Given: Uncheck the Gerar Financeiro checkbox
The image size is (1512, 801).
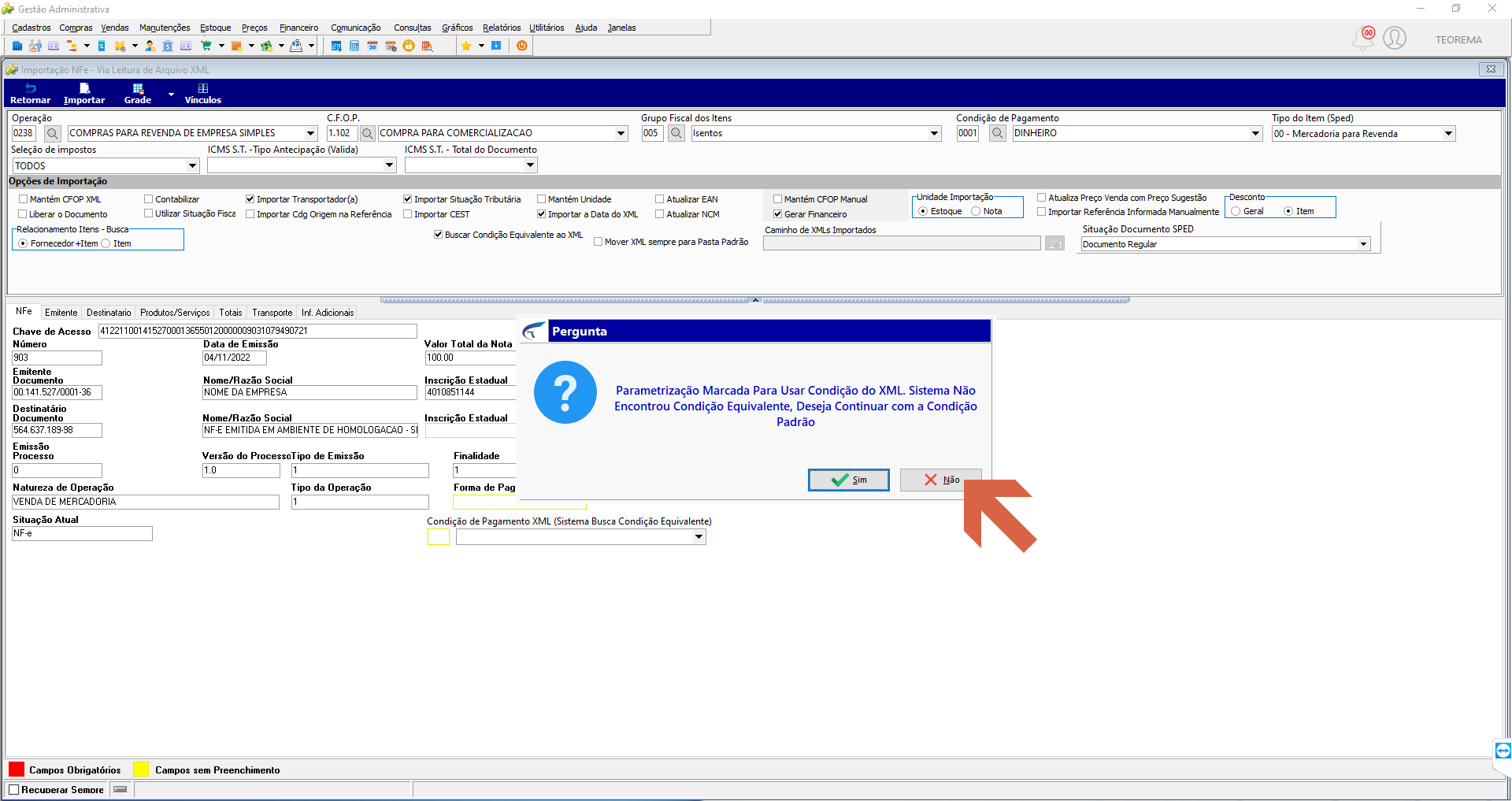Looking at the screenshot, I should coord(777,214).
